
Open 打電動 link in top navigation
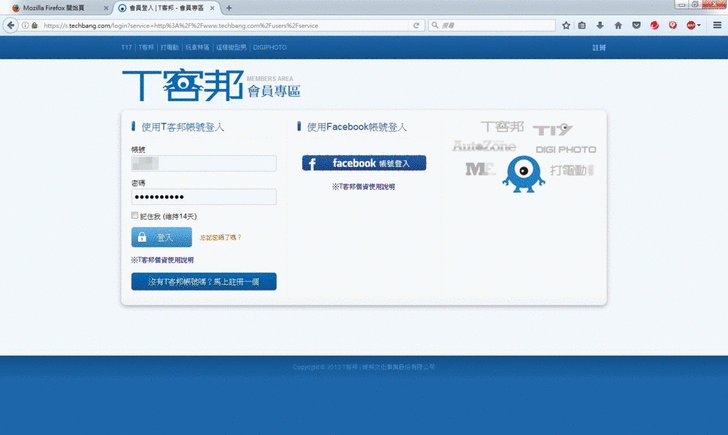coord(169,47)
